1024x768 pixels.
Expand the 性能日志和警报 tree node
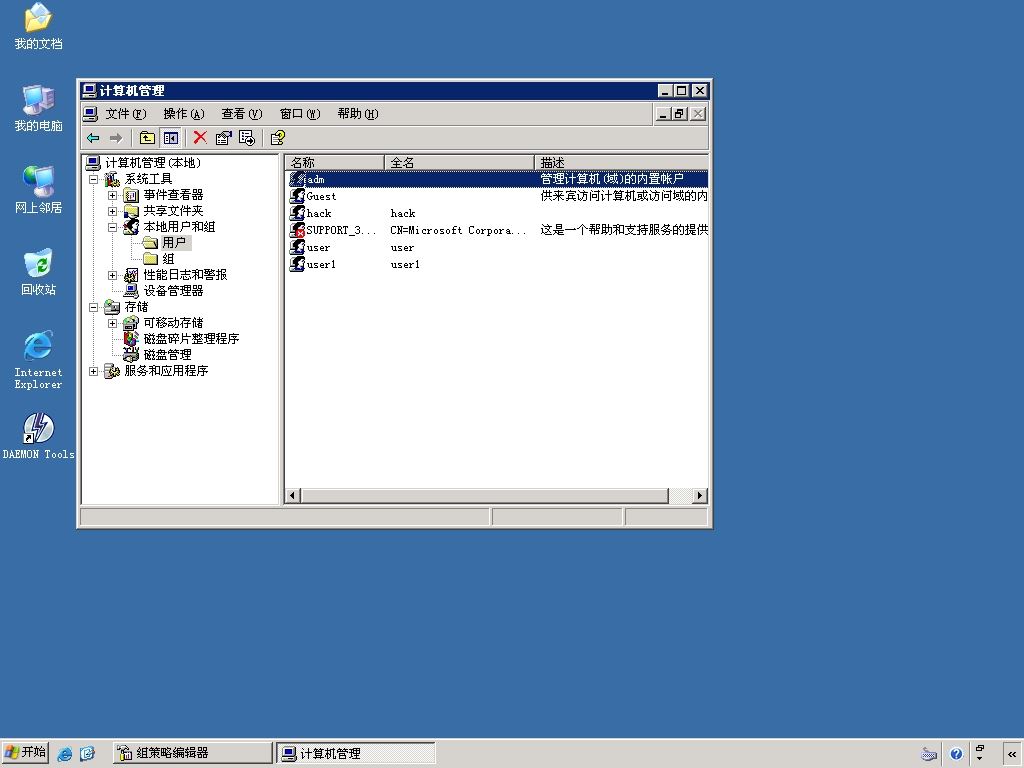112,275
